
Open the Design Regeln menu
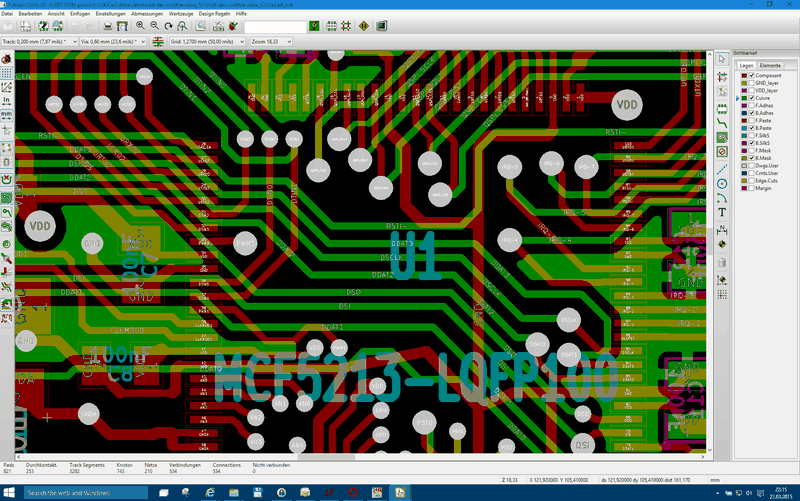[x=214, y=14]
